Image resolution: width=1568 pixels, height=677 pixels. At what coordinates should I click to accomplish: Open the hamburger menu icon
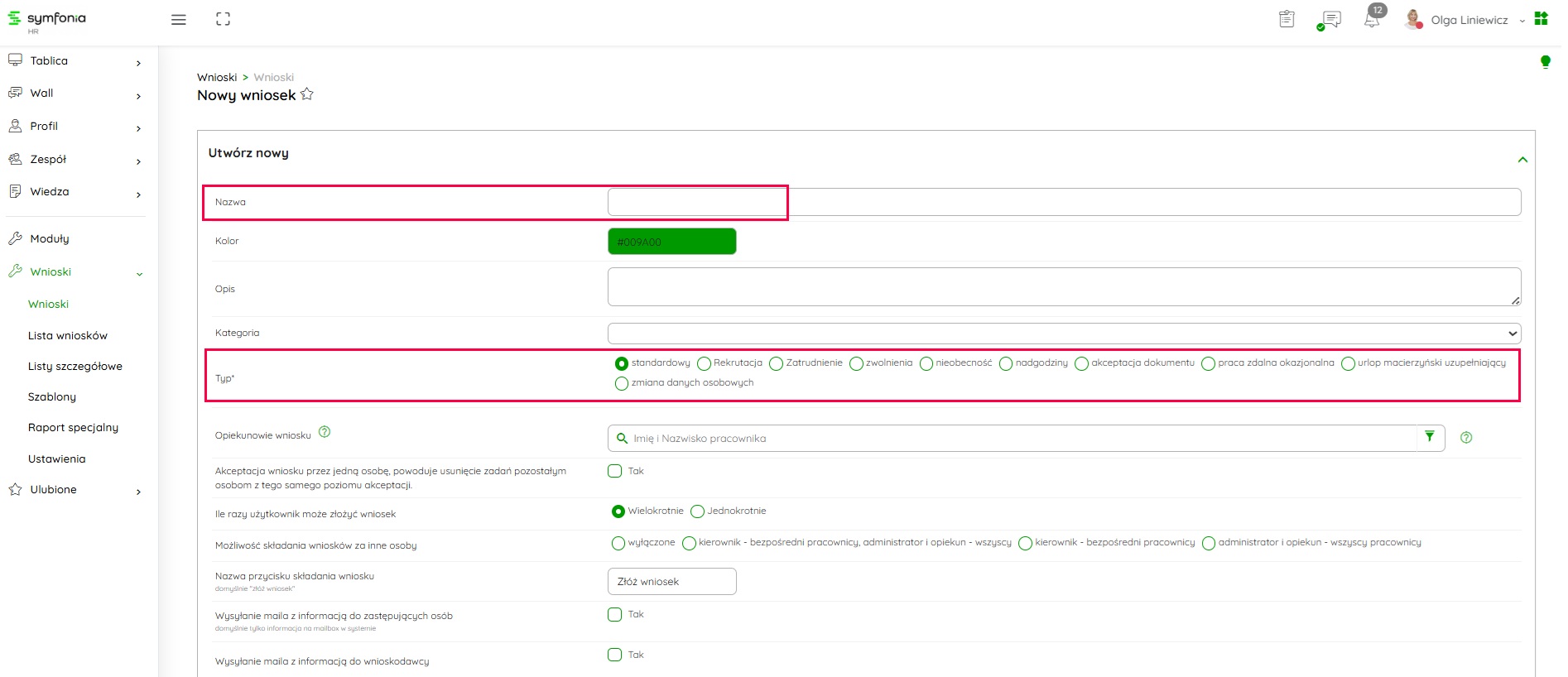[x=178, y=20]
